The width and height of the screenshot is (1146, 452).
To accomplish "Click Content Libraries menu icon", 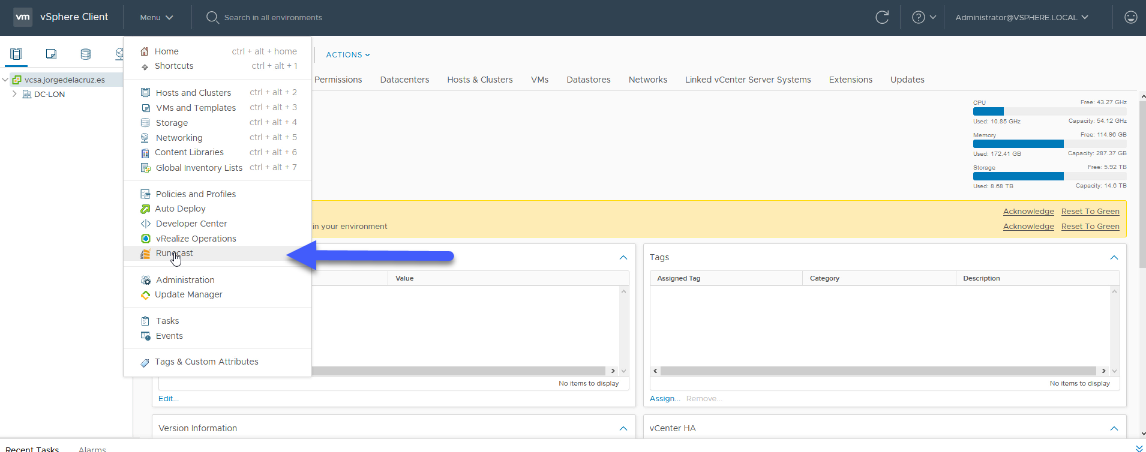I will tap(145, 153).
